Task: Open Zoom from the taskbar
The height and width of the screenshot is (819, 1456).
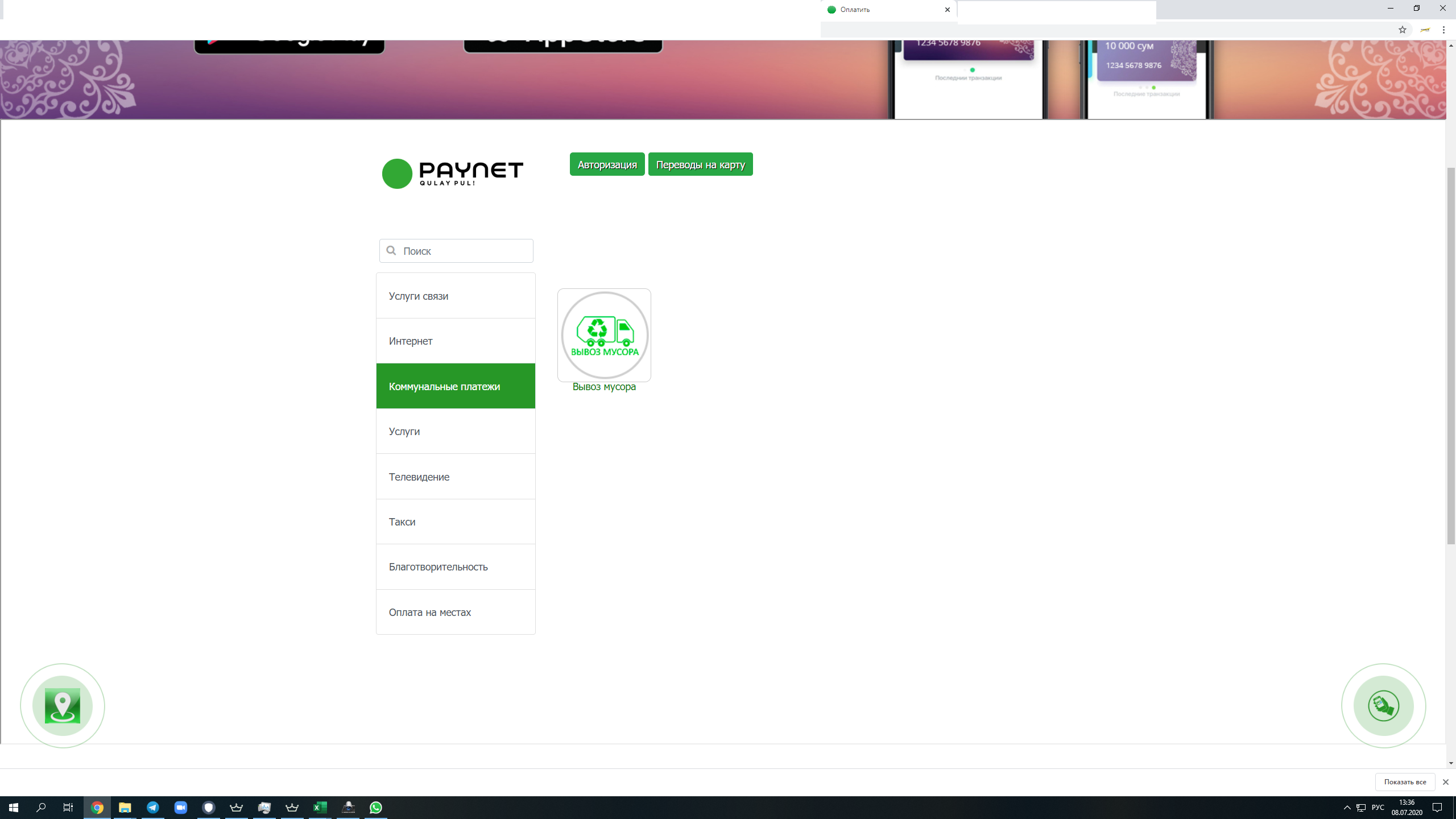Action: (x=181, y=808)
